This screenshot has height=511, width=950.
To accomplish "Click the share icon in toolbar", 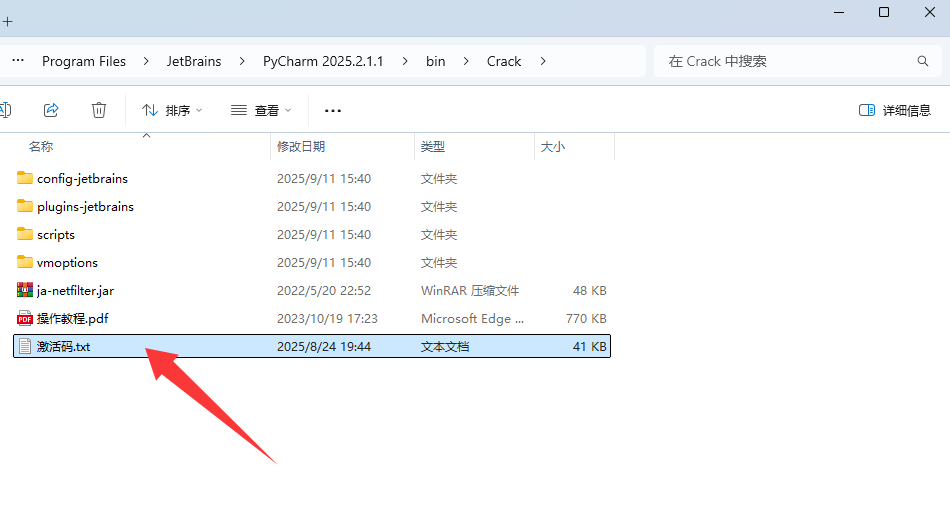I will pyautogui.click(x=51, y=110).
